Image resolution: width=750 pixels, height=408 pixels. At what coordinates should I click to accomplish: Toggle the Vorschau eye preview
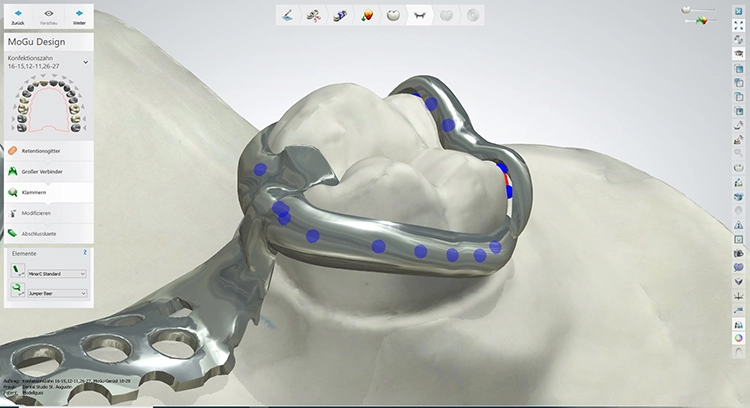coord(47,16)
